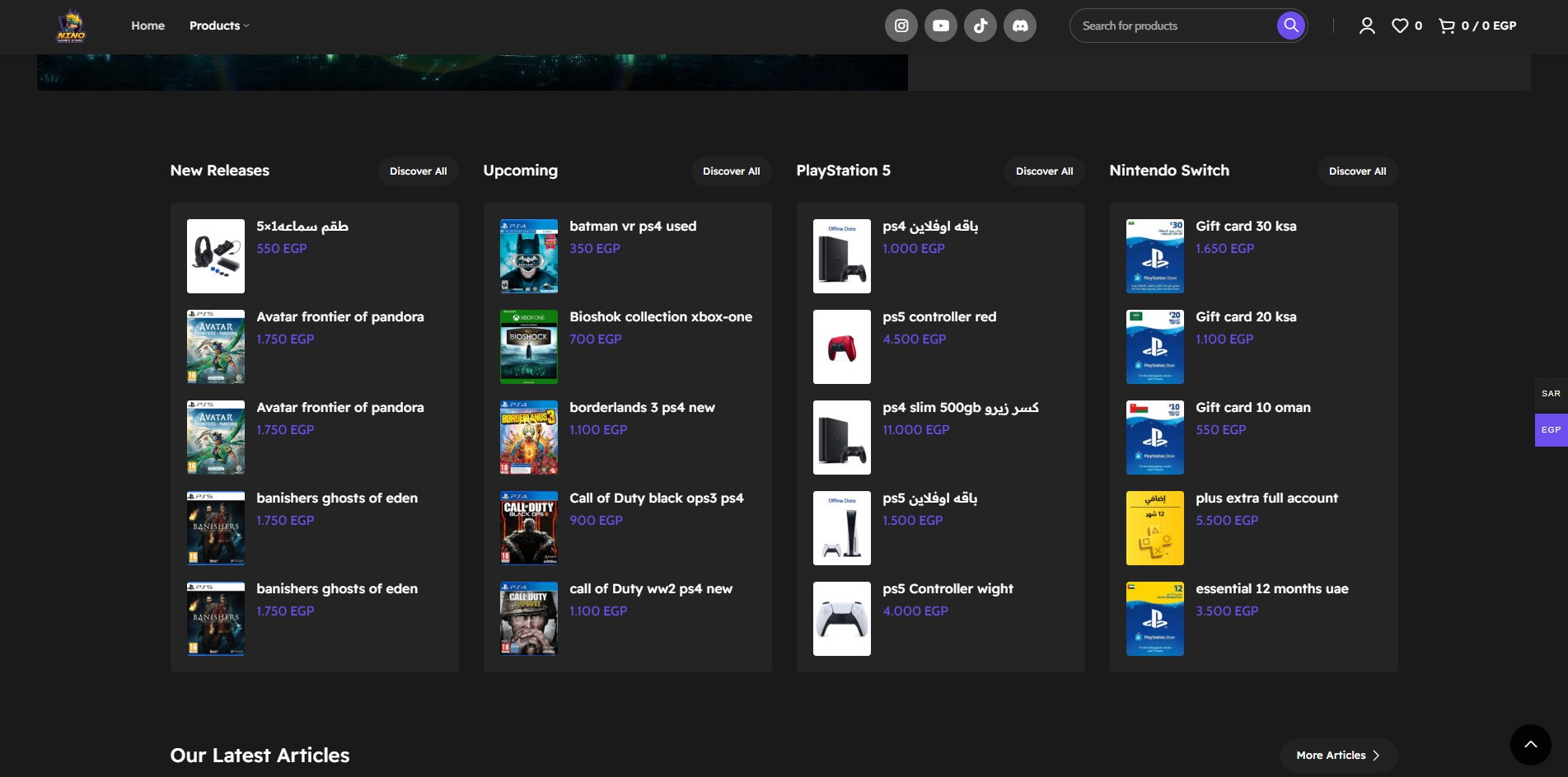Go to the Home page
1568x777 pixels.
point(148,26)
